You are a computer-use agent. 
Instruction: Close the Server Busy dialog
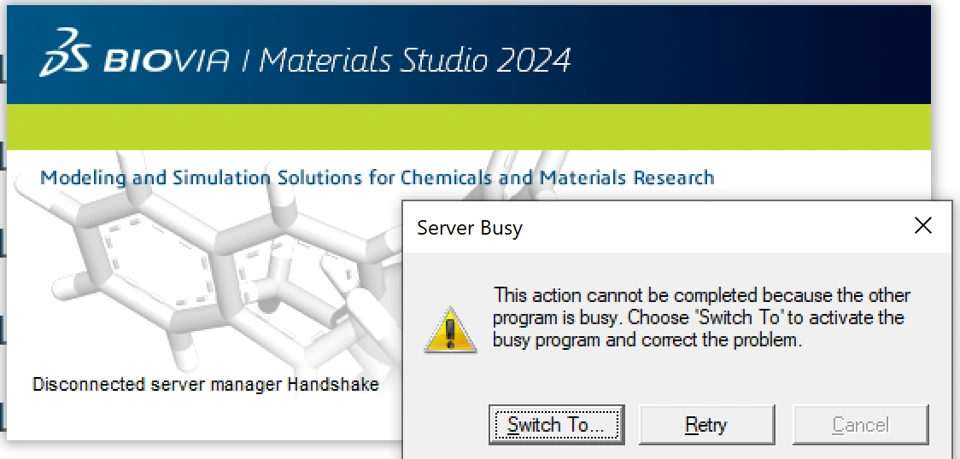(x=923, y=227)
